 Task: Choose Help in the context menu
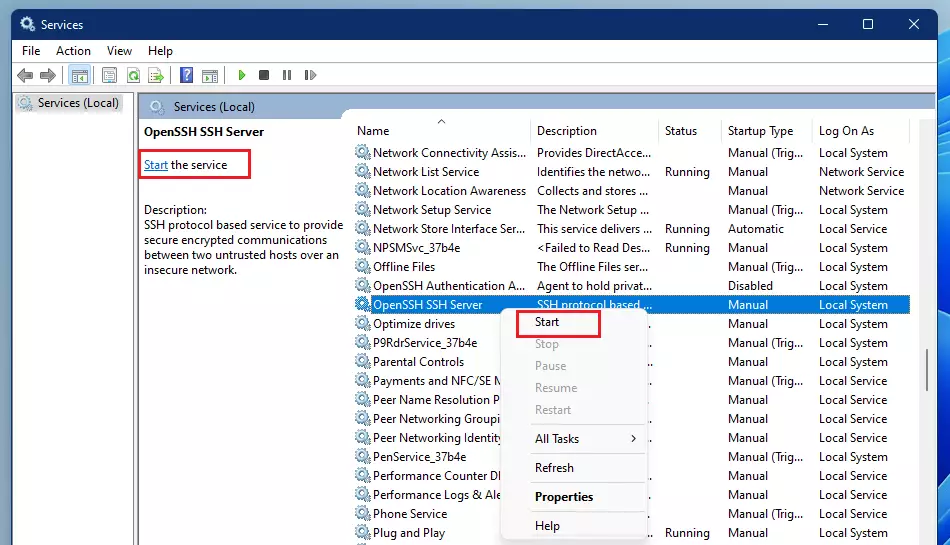585,526
